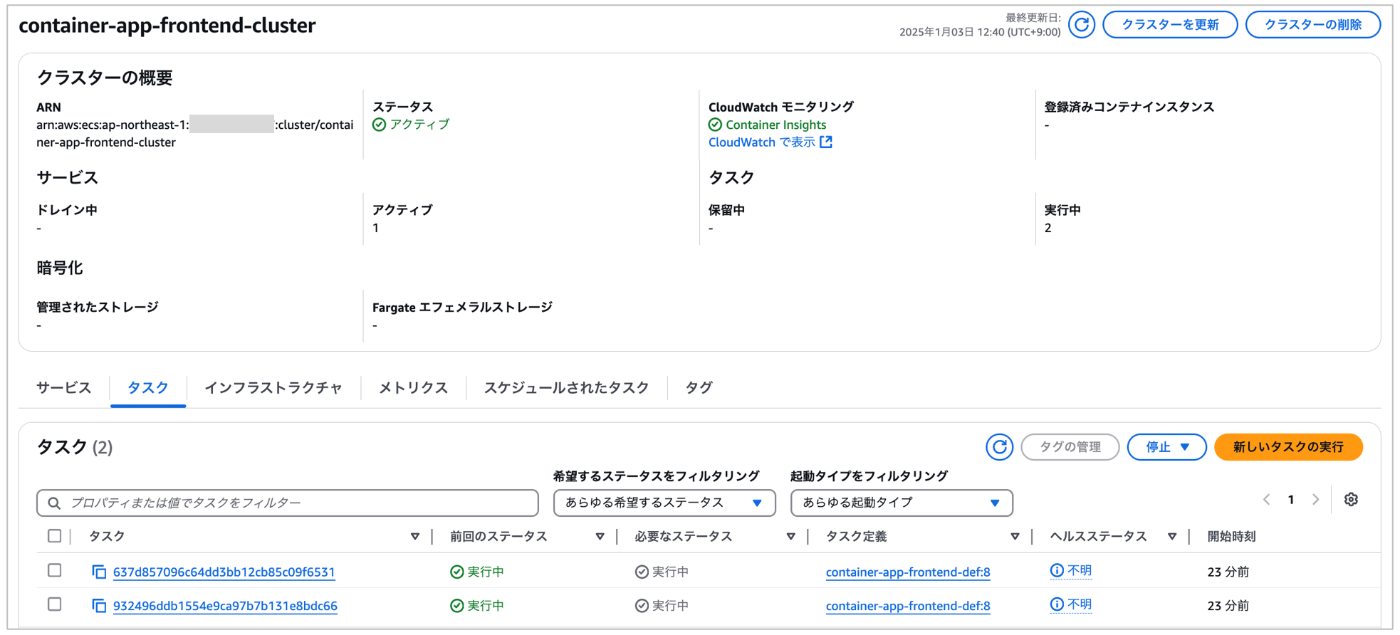Copy task ID 637d857096c64dd3bb12cb85c09f6531
This screenshot has width=1400, height=635.
pyautogui.click(x=99, y=572)
